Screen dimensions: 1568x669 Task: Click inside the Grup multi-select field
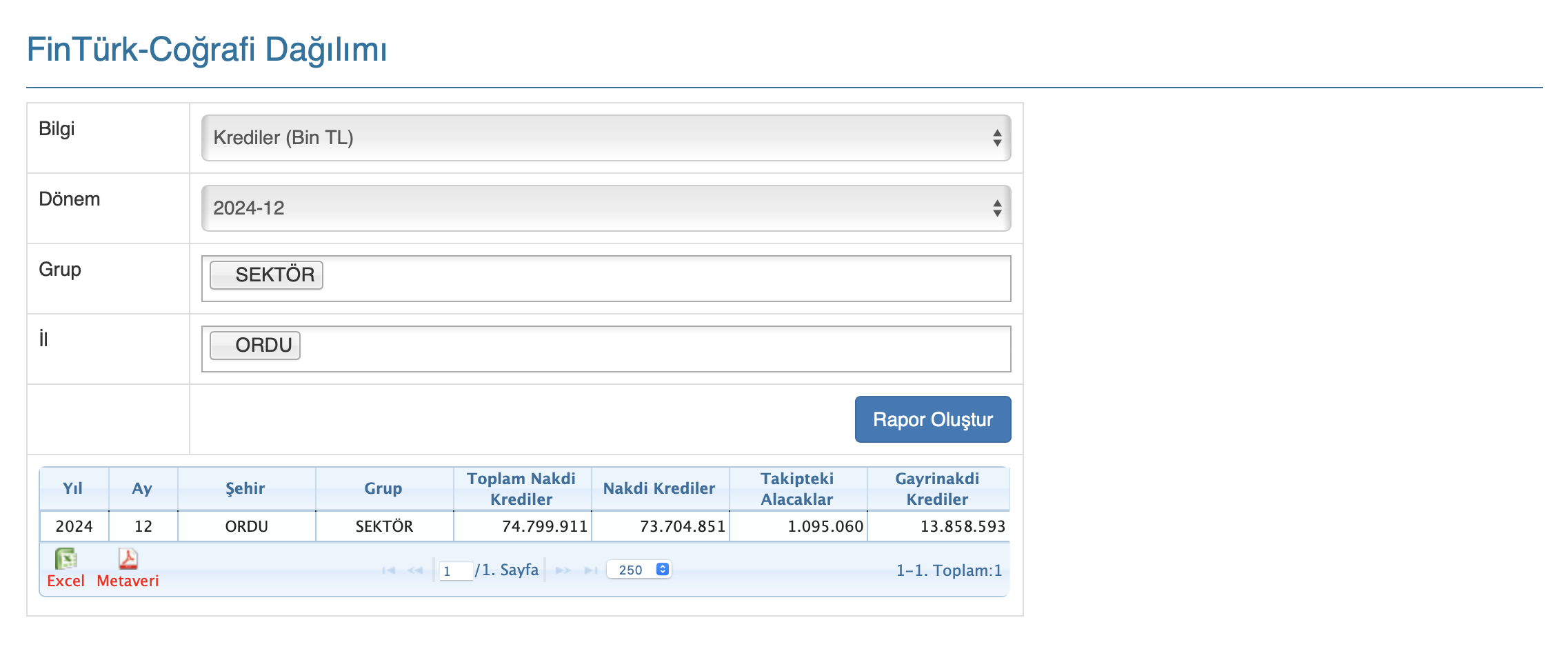pyautogui.click(x=662, y=279)
